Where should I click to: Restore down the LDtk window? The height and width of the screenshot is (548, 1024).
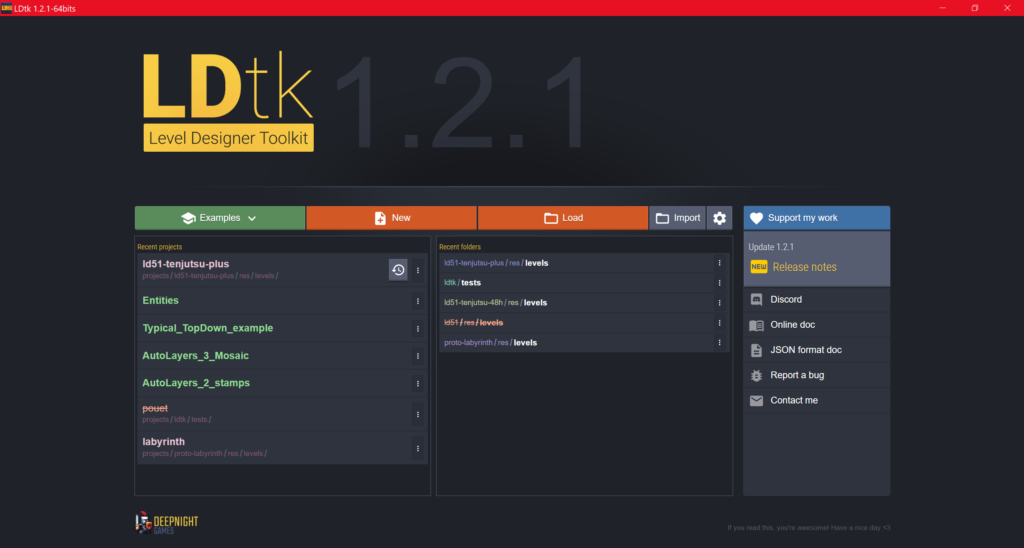pyautogui.click(x=974, y=8)
